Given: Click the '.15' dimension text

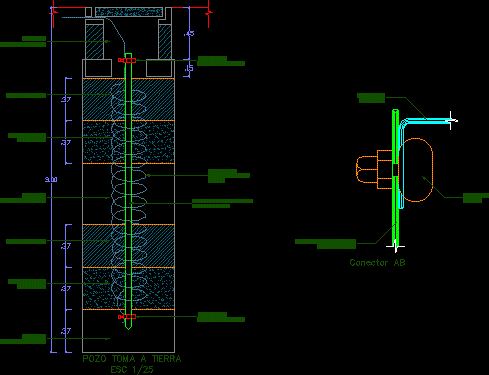Looking at the screenshot, I should pos(189,68).
